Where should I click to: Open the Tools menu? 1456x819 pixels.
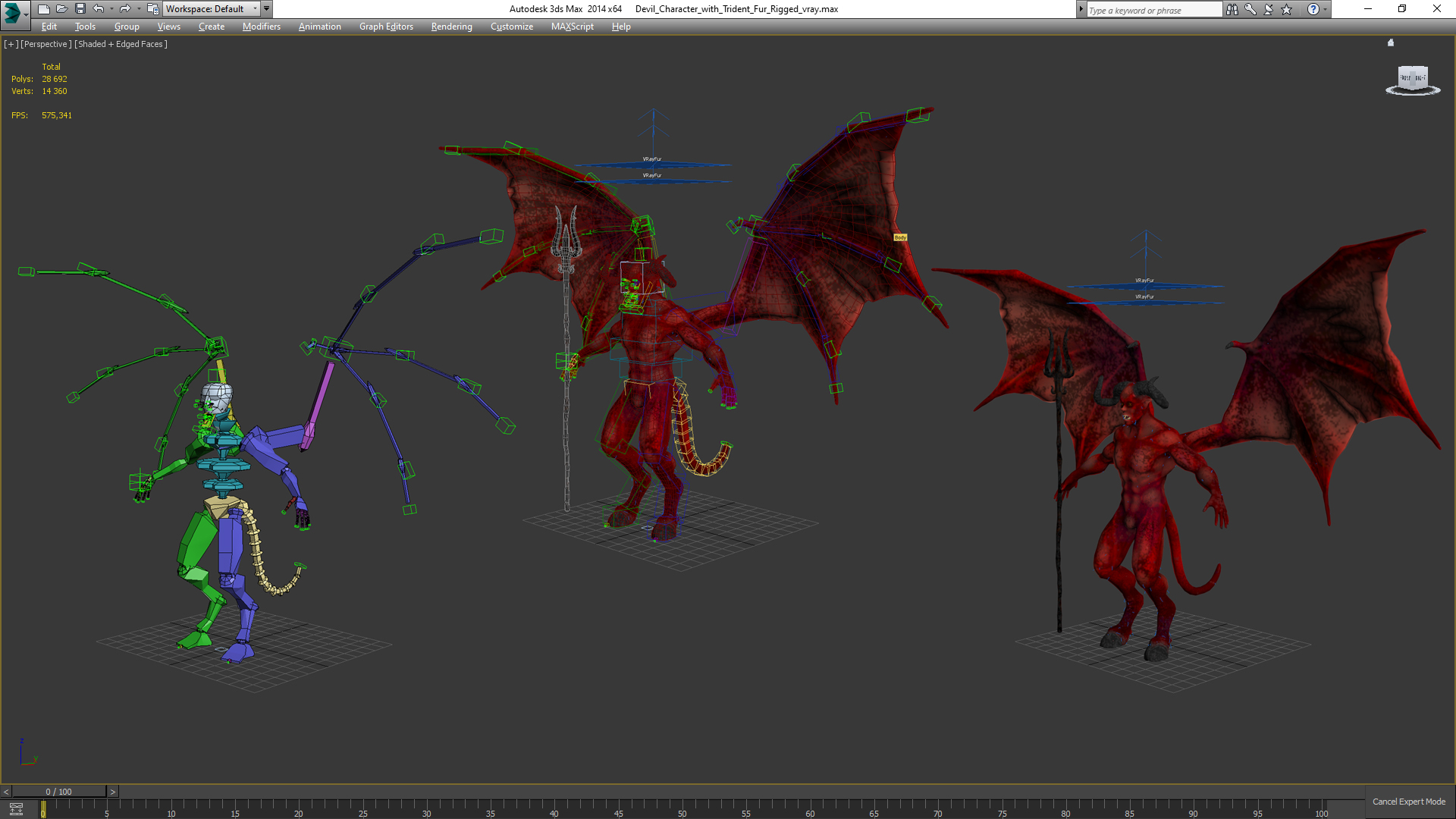85,27
